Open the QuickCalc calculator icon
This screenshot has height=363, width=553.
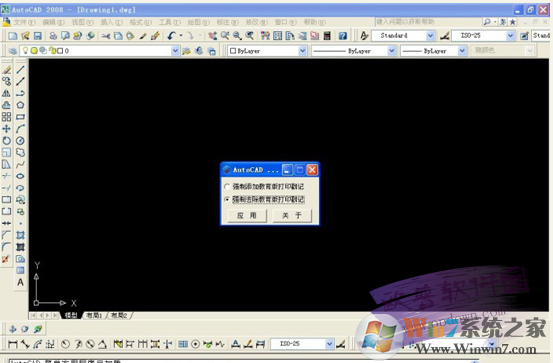click(327, 36)
